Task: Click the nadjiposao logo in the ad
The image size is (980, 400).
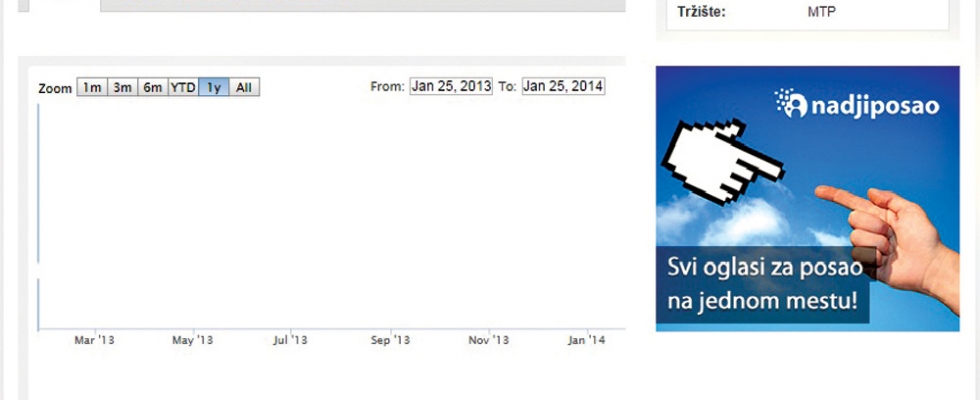Action: [x=857, y=104]
